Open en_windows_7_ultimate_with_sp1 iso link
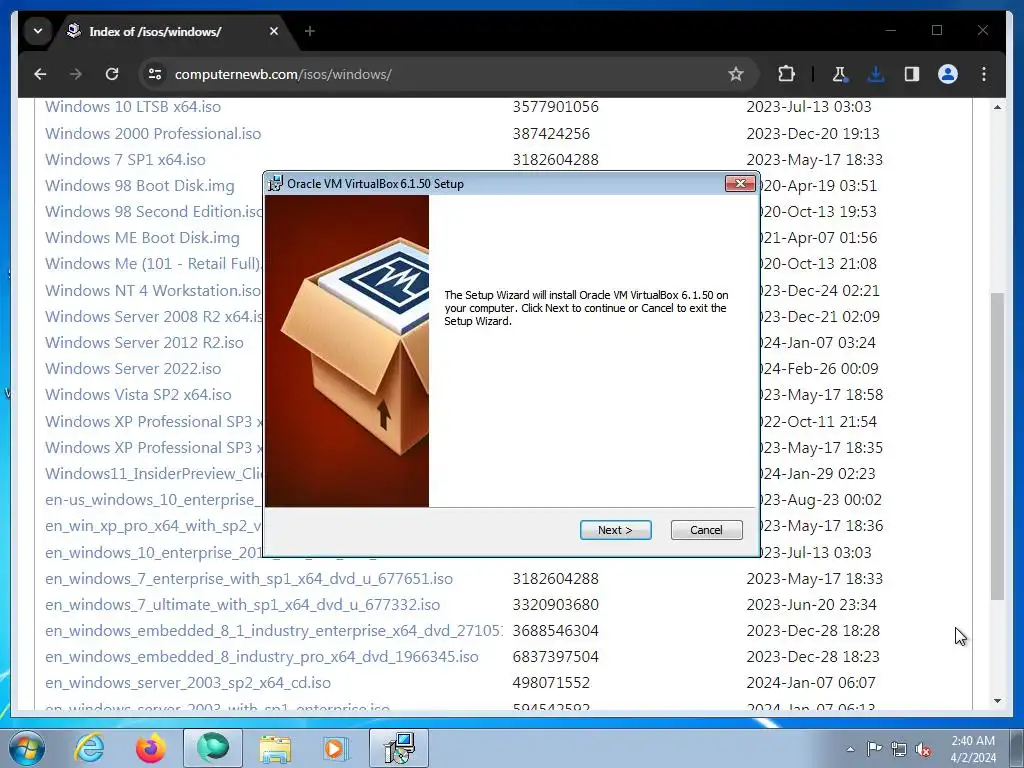 (x=242, y=605)
